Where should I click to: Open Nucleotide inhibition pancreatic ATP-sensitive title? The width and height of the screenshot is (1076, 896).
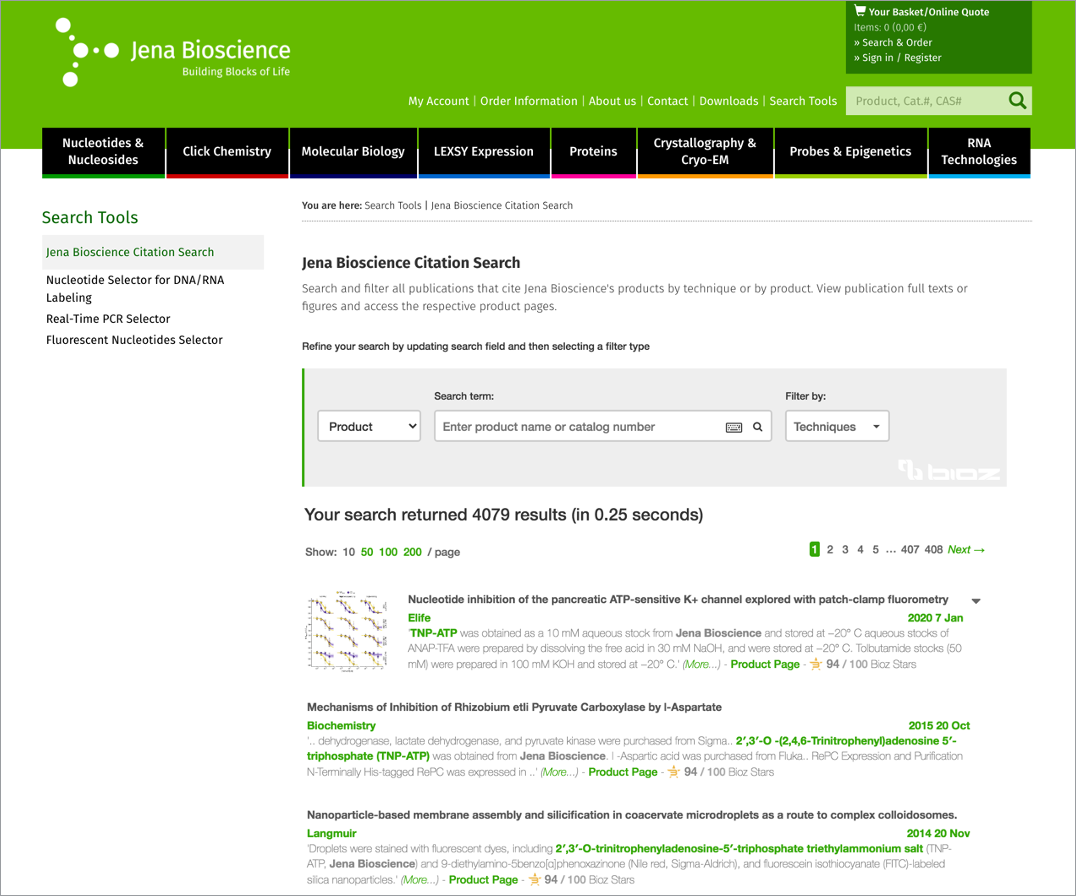678,599
